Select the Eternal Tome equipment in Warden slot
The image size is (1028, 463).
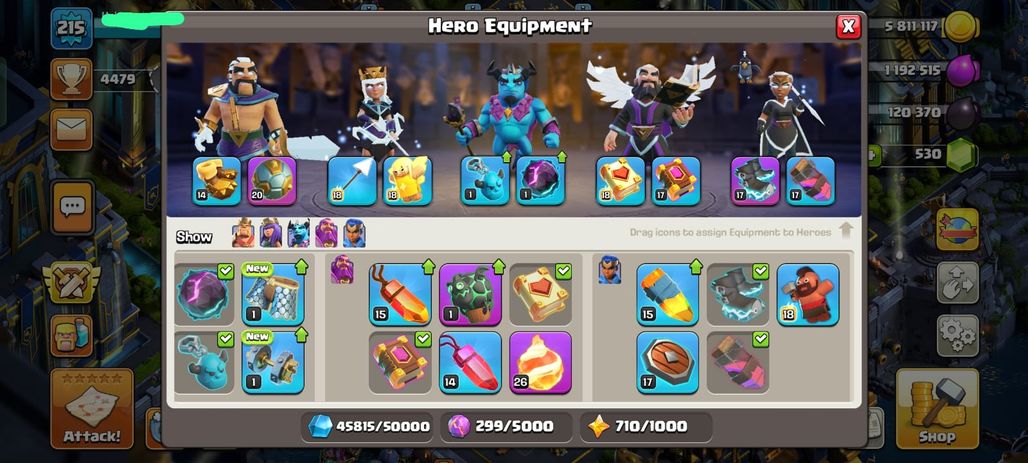click(620, 181)
